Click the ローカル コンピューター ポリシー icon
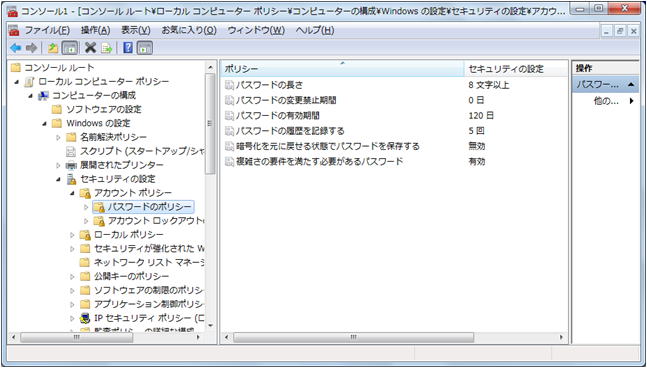 (x=29, y=82)
